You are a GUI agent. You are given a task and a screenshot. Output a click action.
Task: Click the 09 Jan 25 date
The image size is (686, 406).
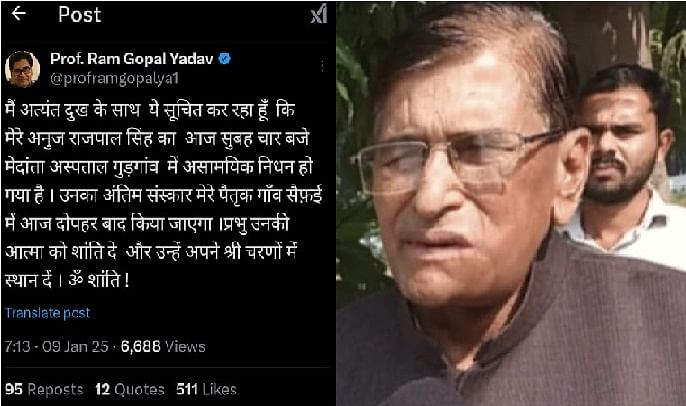(75, 347)
